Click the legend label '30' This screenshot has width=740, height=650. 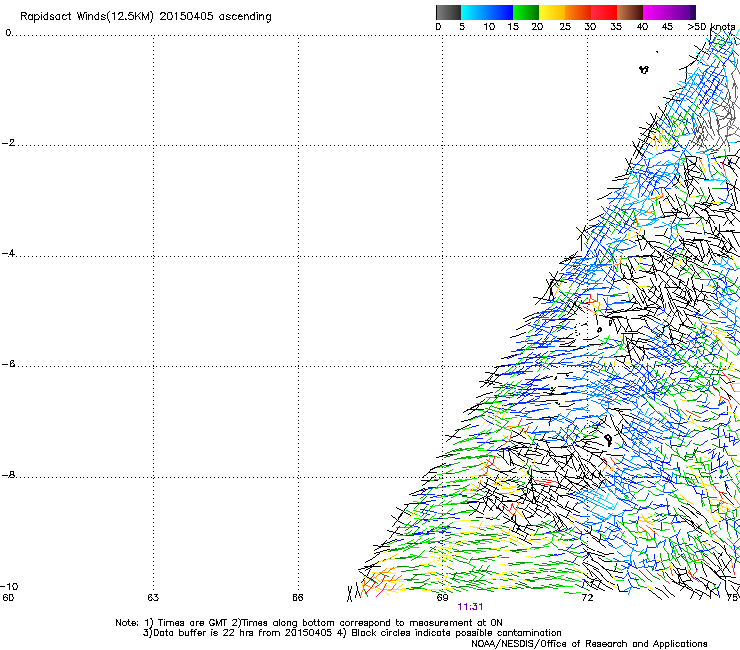coord(590,27)
